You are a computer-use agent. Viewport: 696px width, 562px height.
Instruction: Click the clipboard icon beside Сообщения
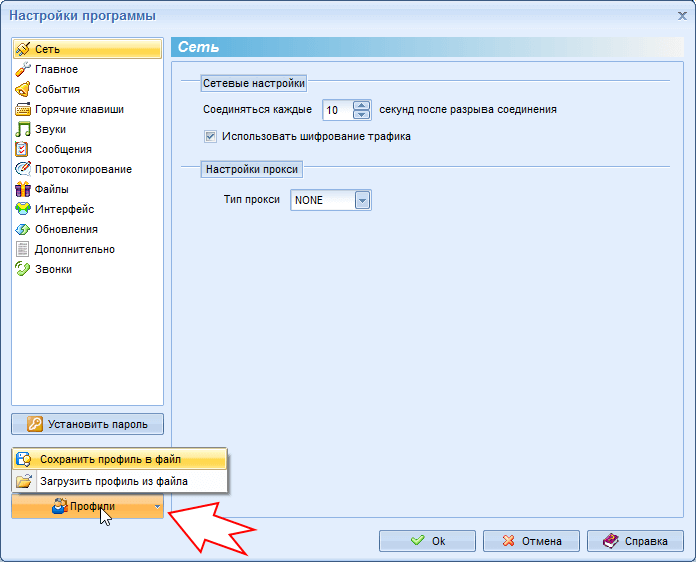click(22, 149)
